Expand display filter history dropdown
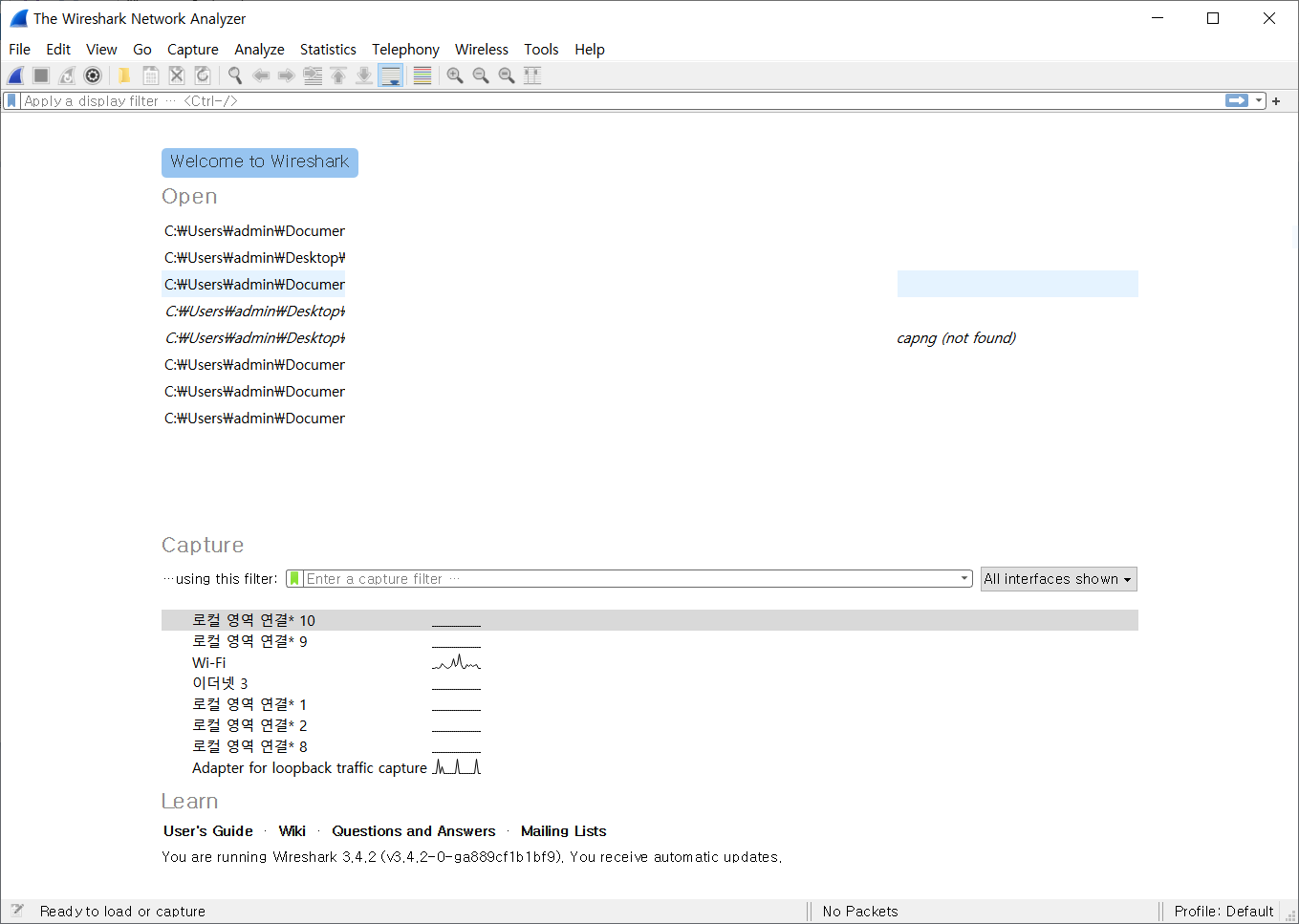The image size is (1299, 924). [x=1259, y=100]
